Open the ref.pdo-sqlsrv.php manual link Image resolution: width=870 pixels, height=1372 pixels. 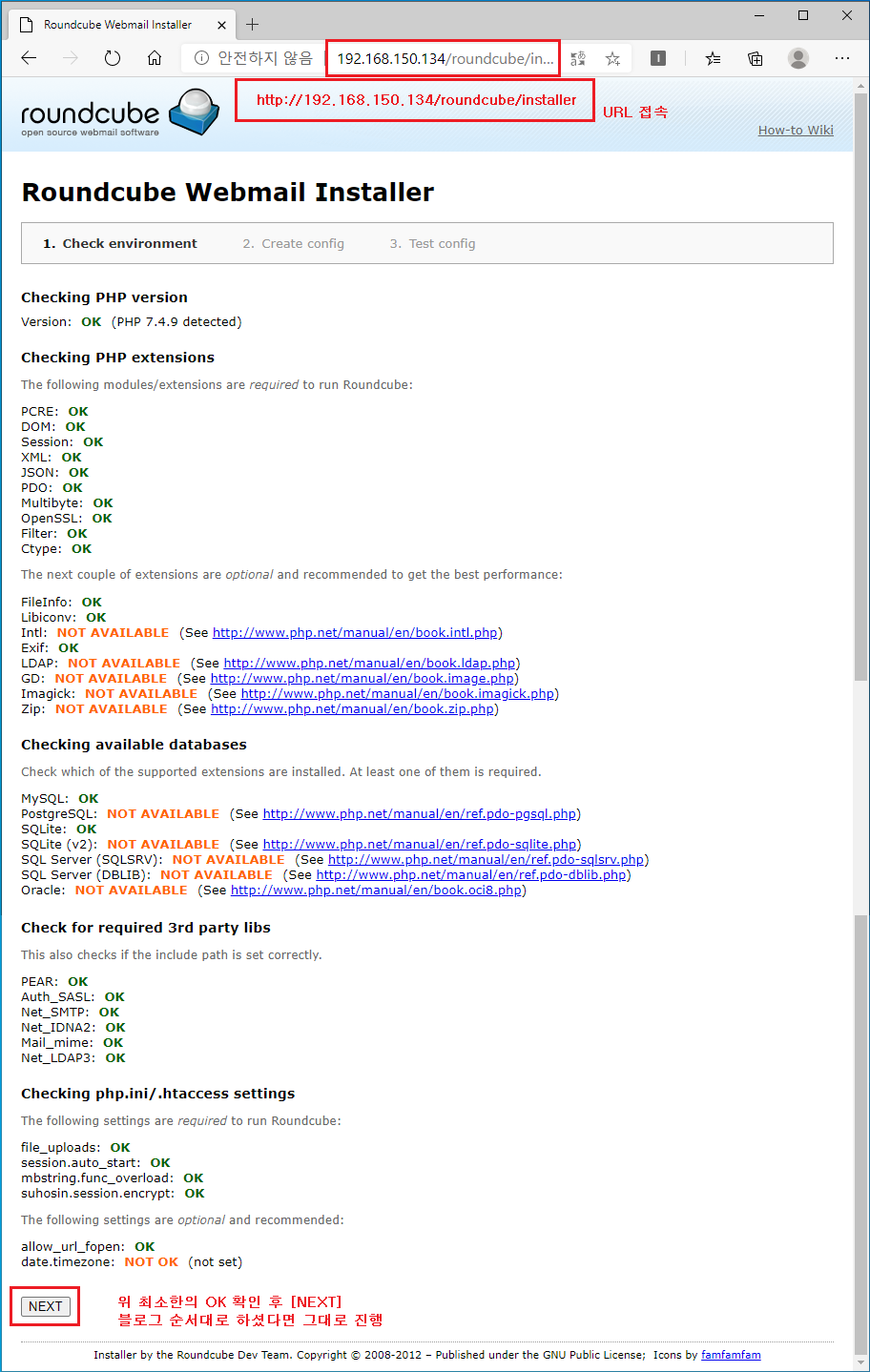click(487, 859)
